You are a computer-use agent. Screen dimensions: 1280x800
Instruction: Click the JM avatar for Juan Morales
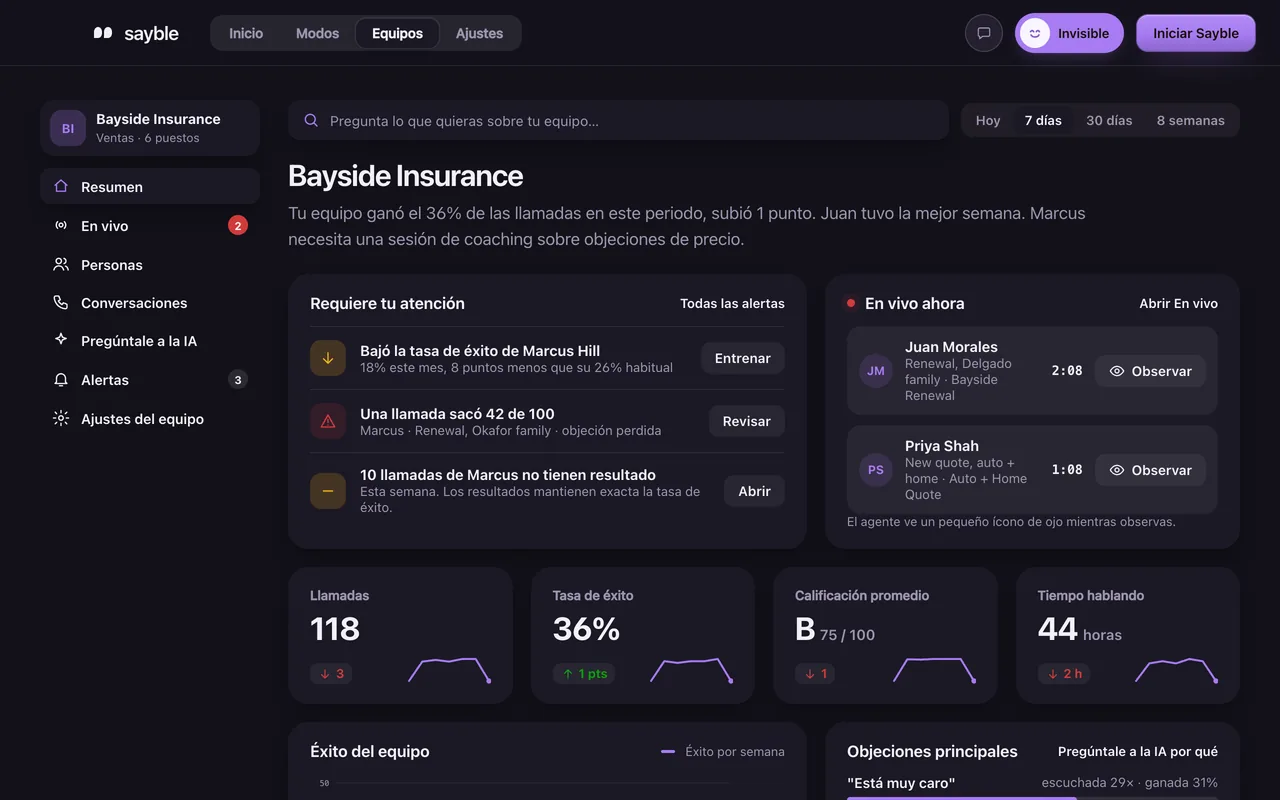point(876,371)
